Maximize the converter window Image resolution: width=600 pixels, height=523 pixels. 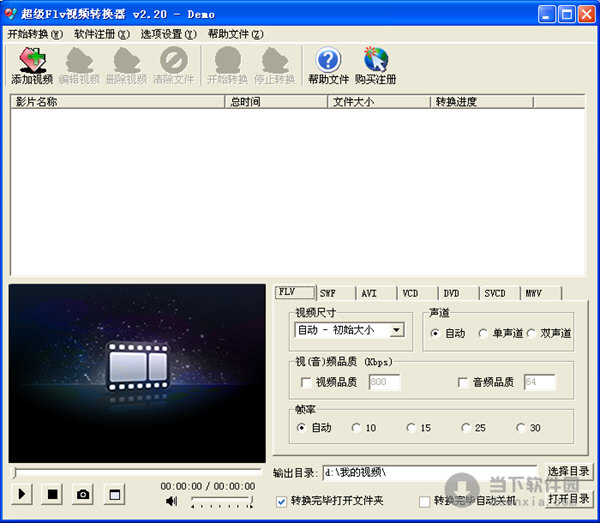(x=567, y=15)
